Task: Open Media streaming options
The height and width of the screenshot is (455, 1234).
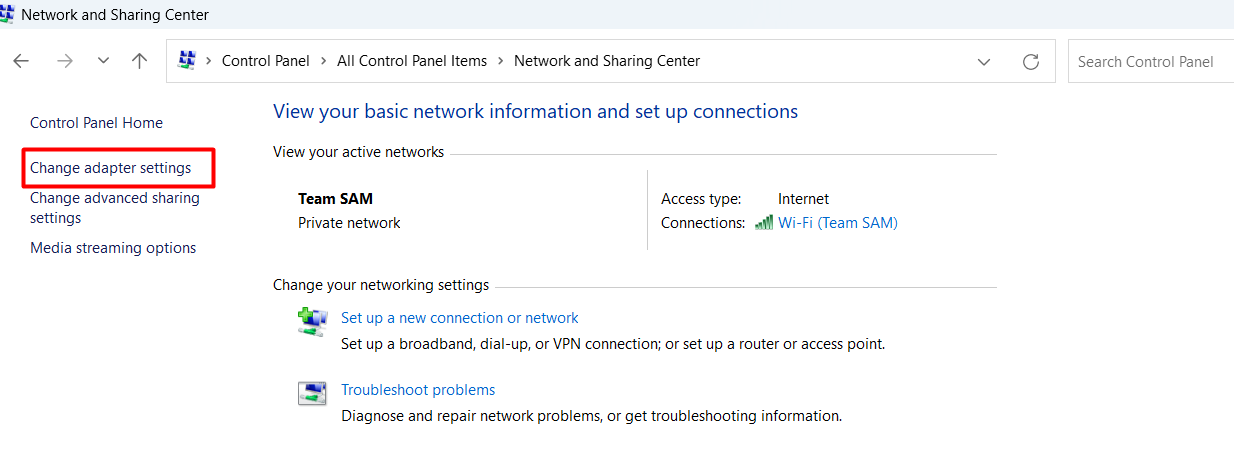Action: coord(113,248)
